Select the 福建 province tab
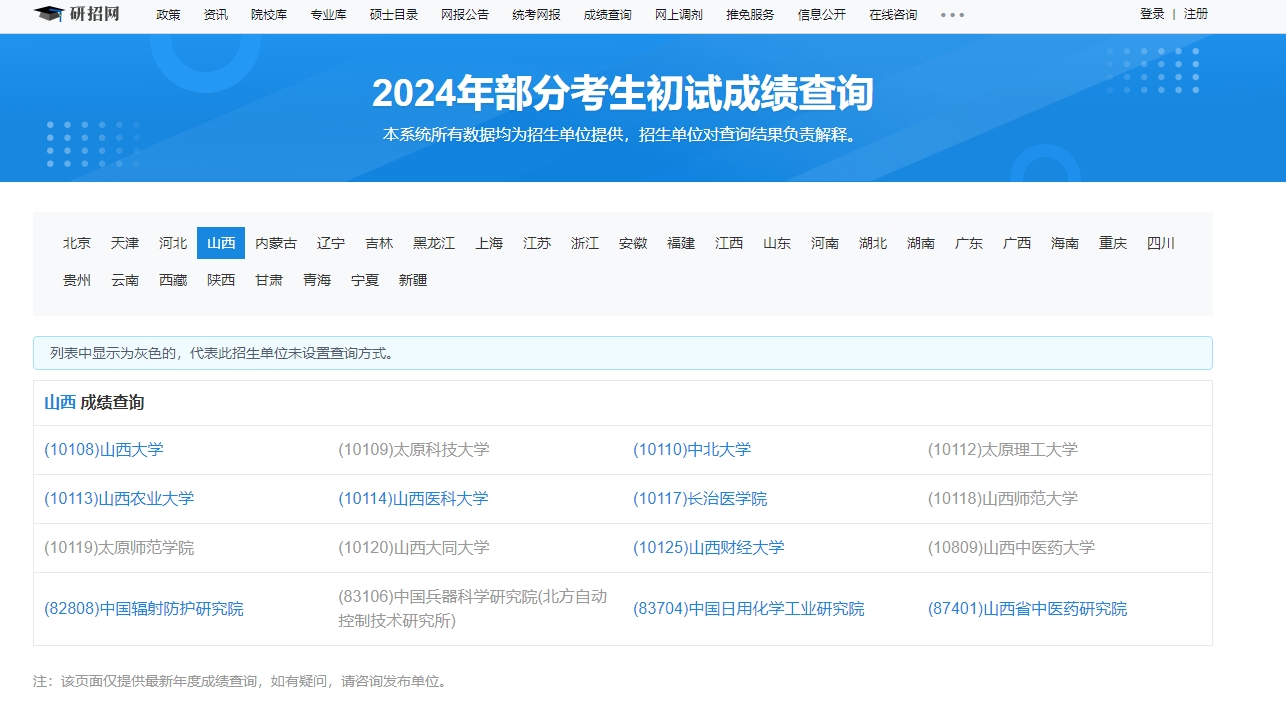Image resolution: width=1286 pixels, height=725 pixels. 681,243
